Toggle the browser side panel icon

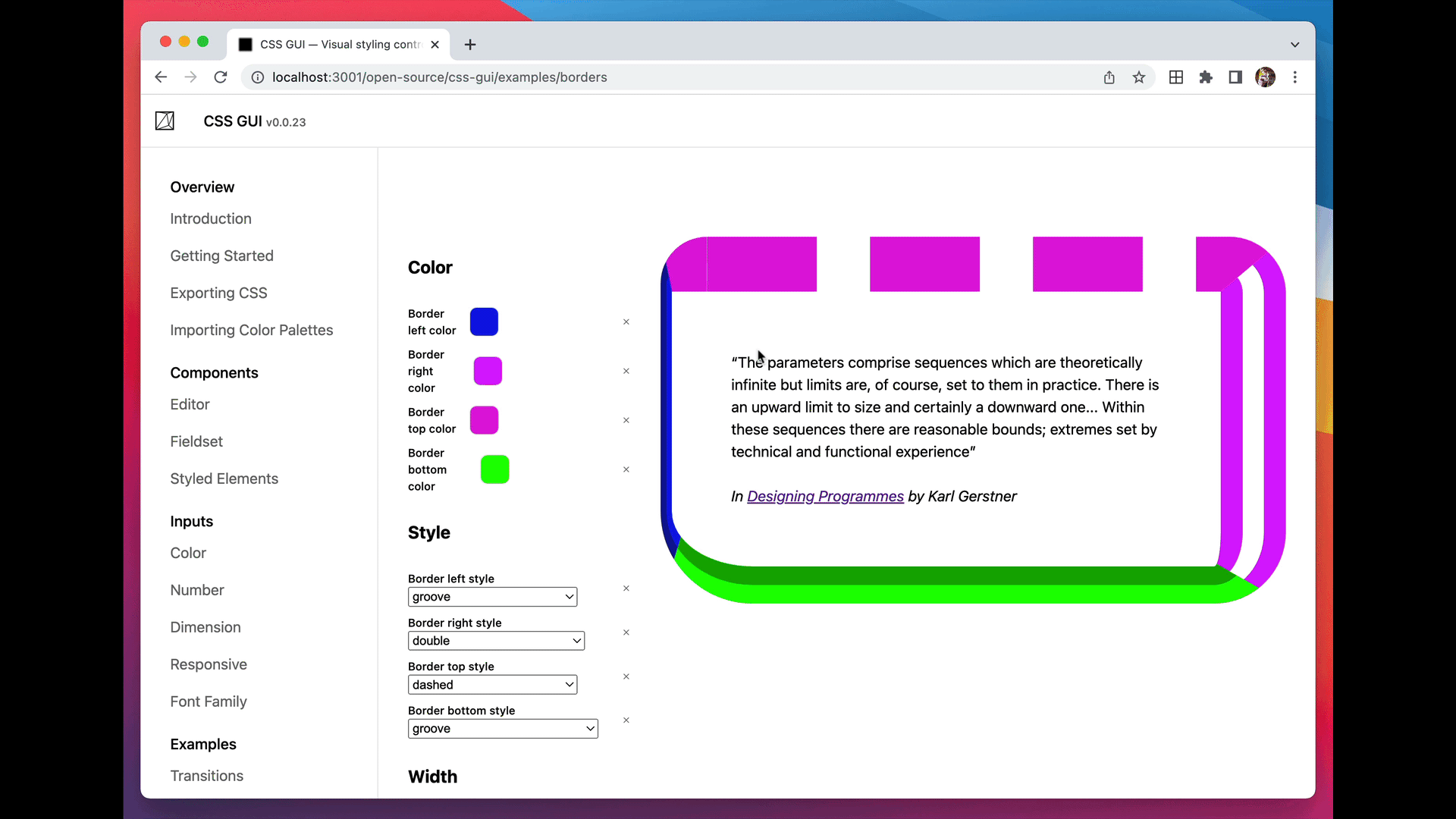(x=1235, y=77)
